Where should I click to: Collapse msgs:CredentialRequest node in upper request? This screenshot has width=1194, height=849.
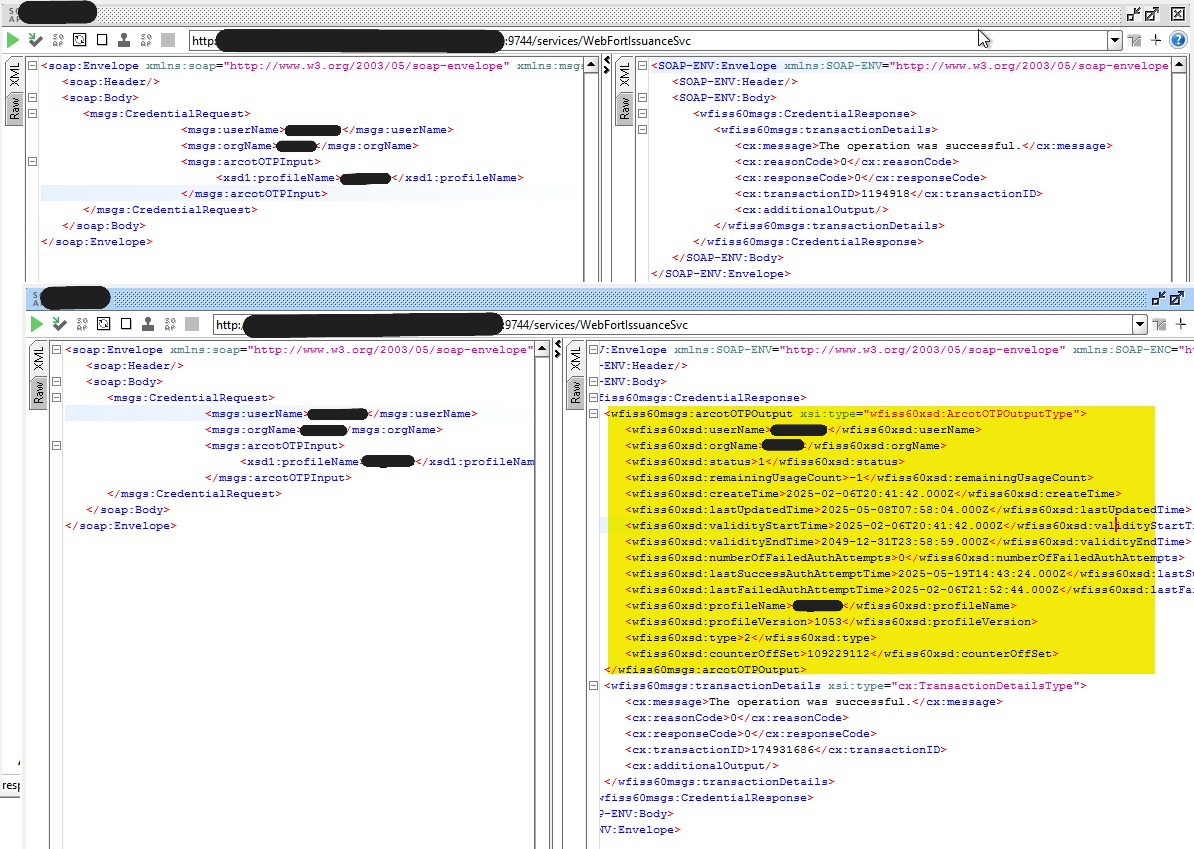tap(32, 113)
